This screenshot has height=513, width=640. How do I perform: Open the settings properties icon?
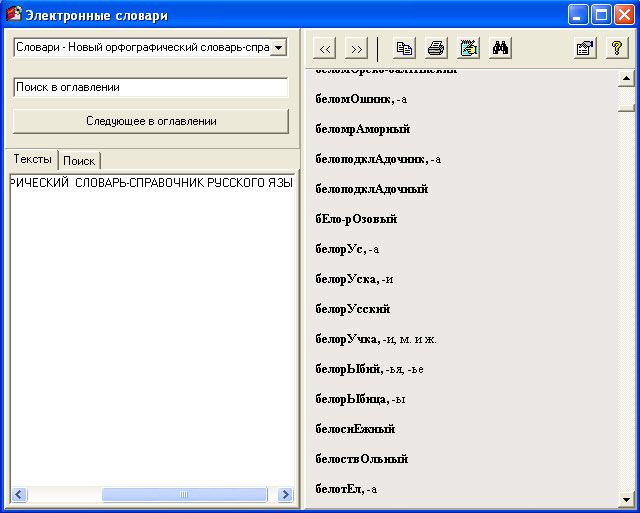pyautogui.click(x=585, y=48)
